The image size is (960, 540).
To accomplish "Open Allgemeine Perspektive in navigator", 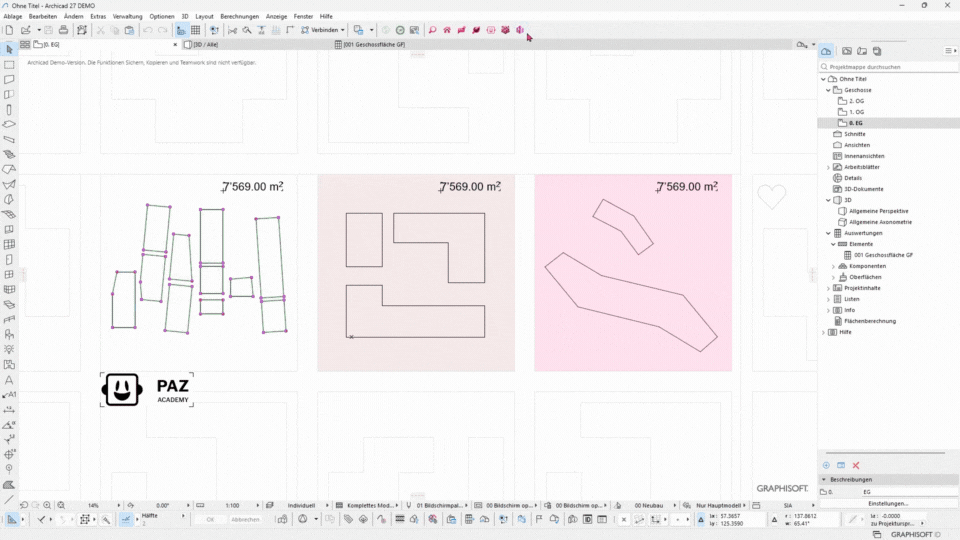I will [879, 211].
